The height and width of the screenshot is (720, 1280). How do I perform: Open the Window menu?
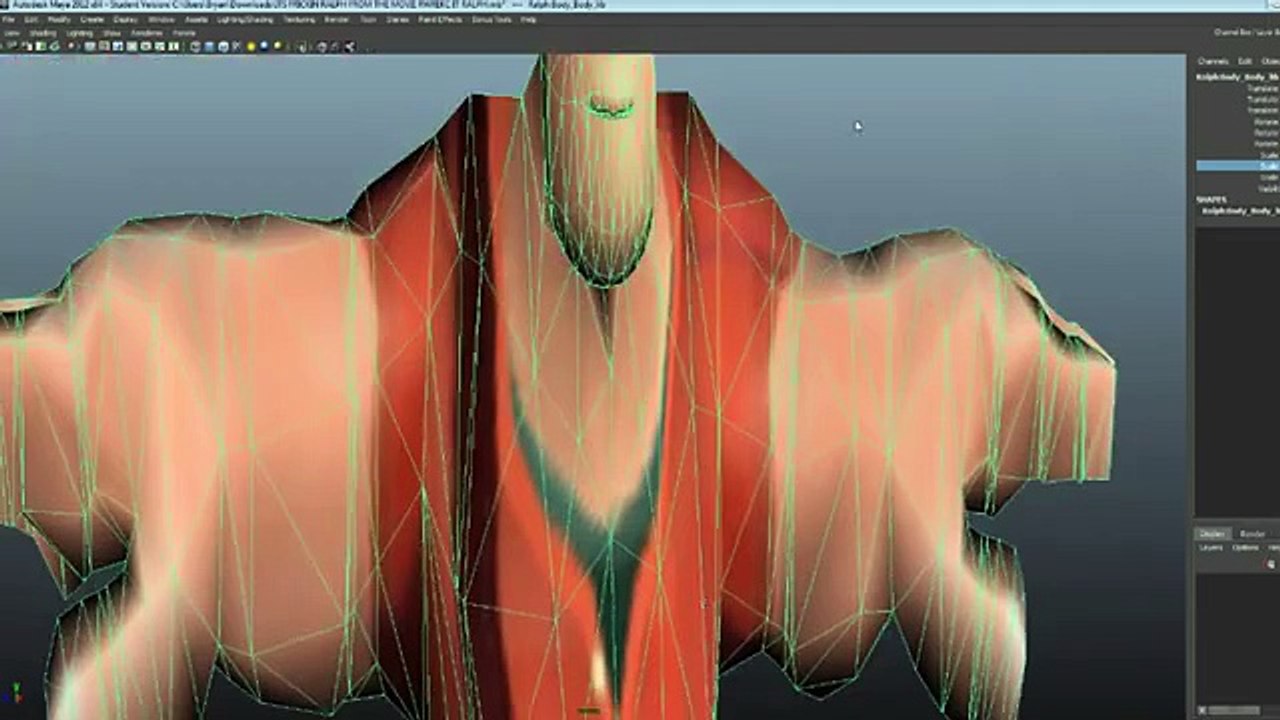(160, 19)
